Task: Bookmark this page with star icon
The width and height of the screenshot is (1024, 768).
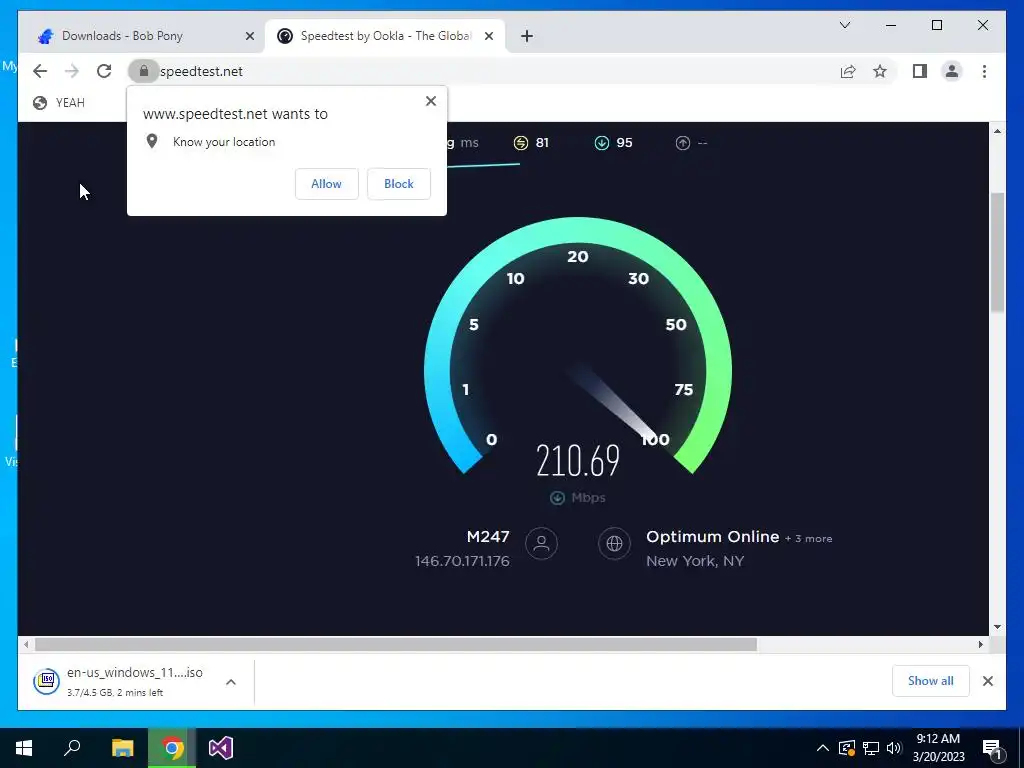Action: click(880, 71)
